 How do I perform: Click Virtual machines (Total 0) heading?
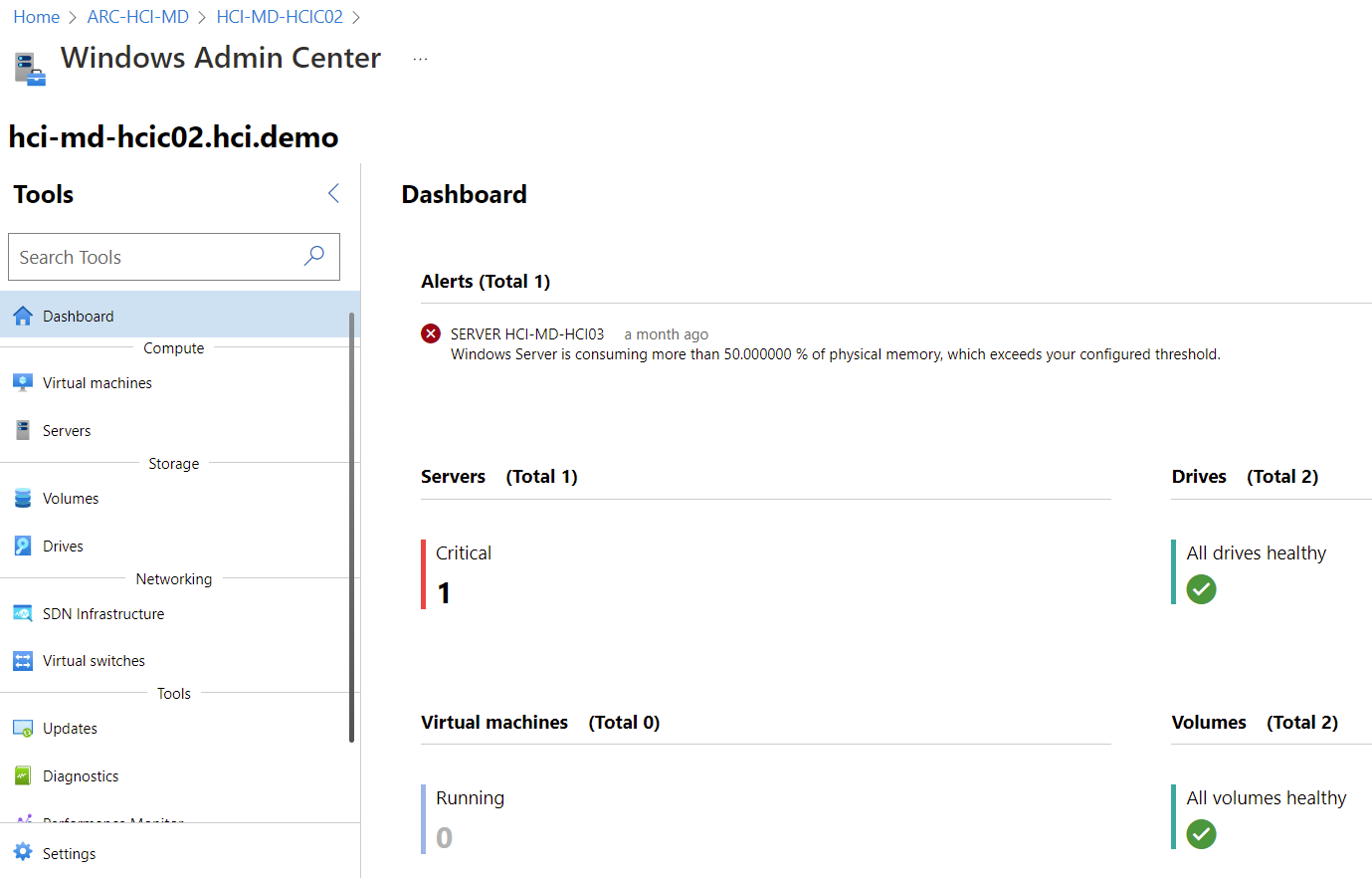540,723
